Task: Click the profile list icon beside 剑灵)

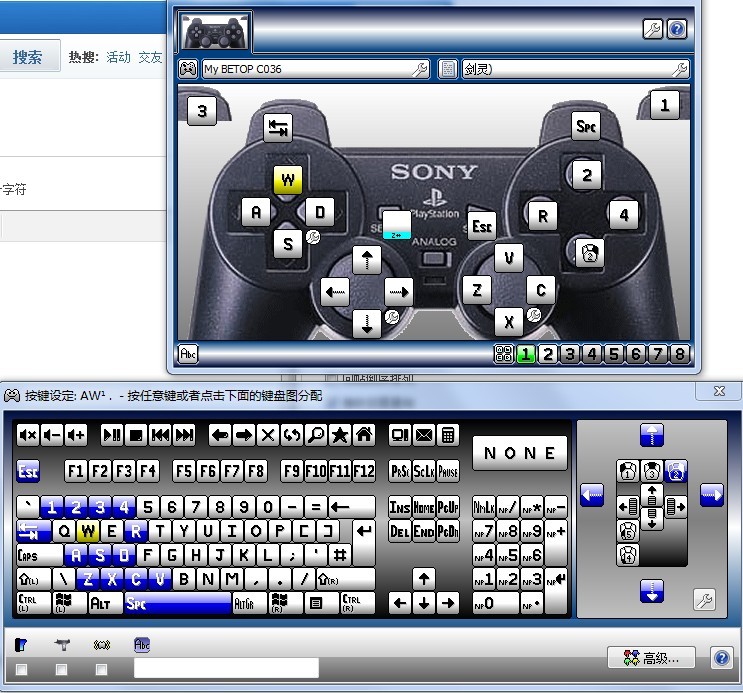Action: [x=447, y=69]
